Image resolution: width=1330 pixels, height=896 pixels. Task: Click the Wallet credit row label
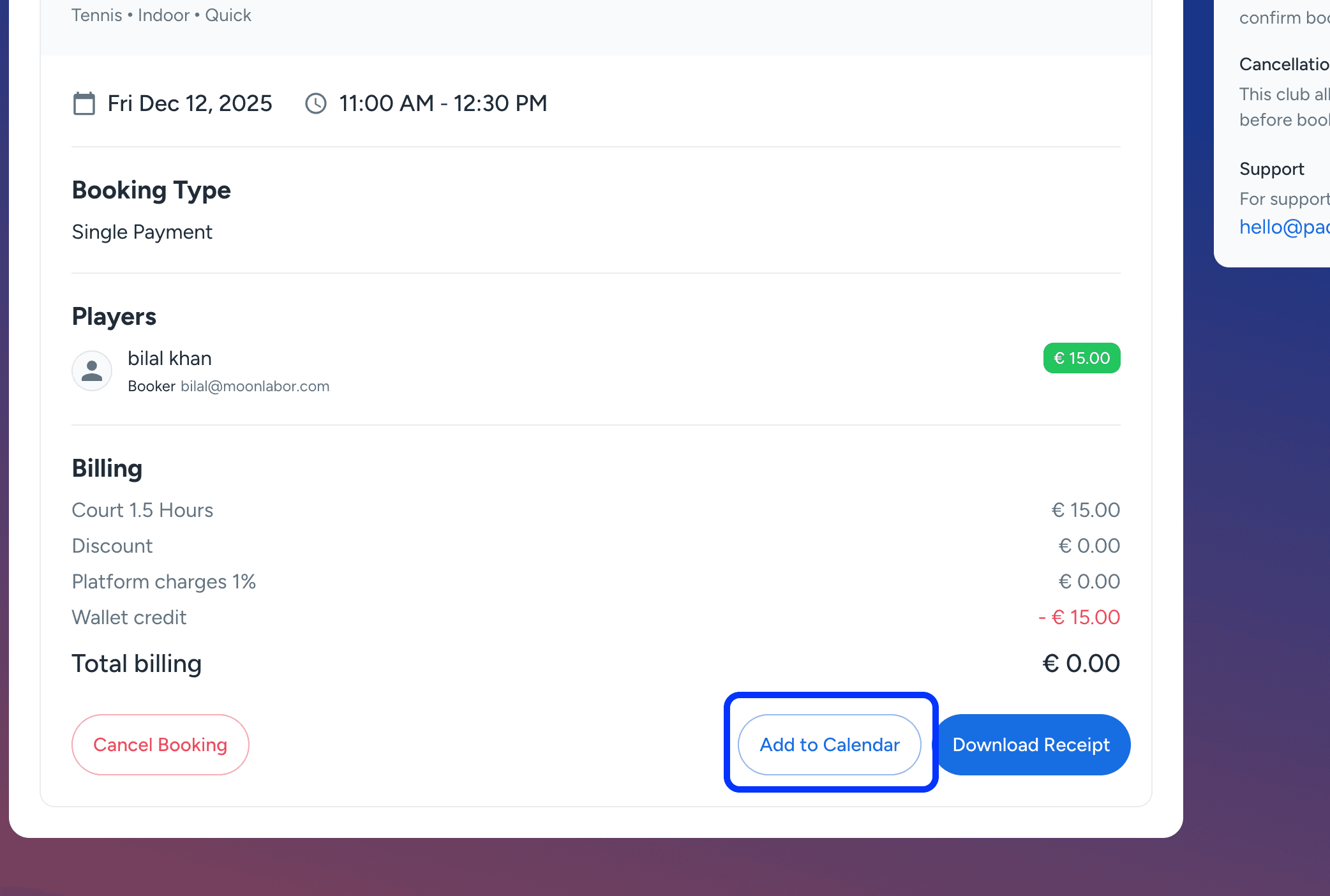[x=129, y=617]
